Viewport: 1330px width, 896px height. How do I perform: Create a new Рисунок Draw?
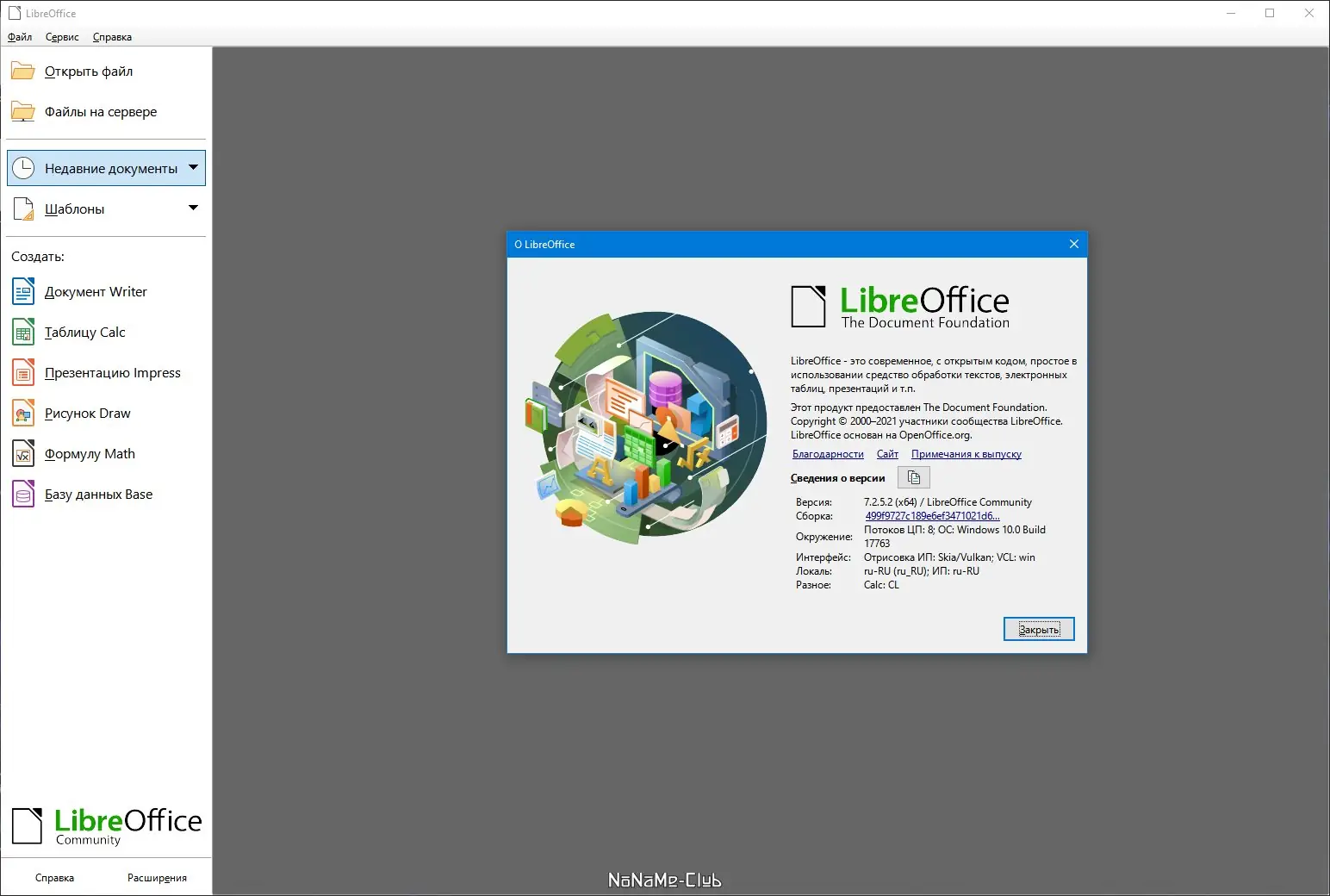[88, 414]
